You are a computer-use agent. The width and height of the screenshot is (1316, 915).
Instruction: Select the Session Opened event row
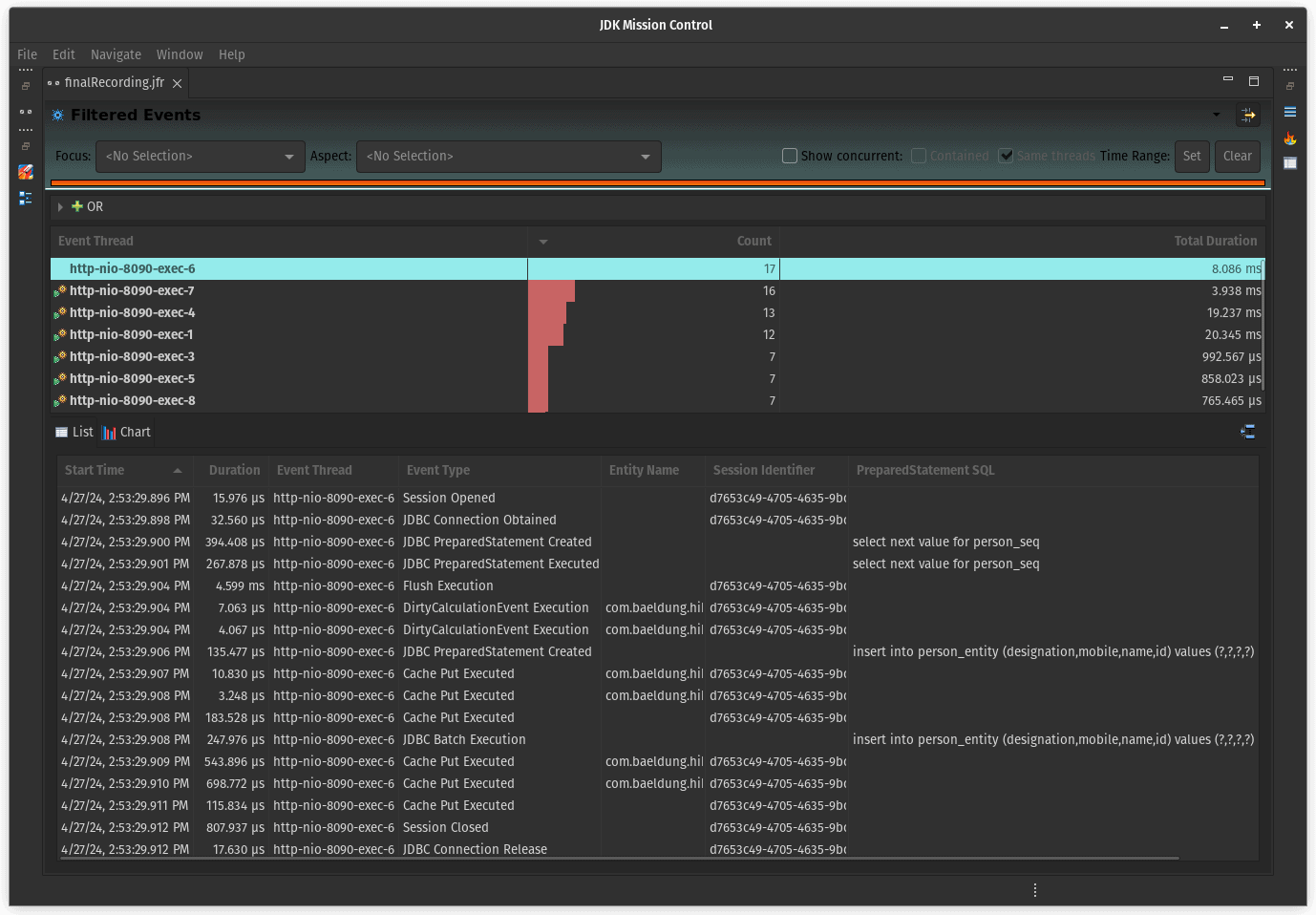click(657, 498)
